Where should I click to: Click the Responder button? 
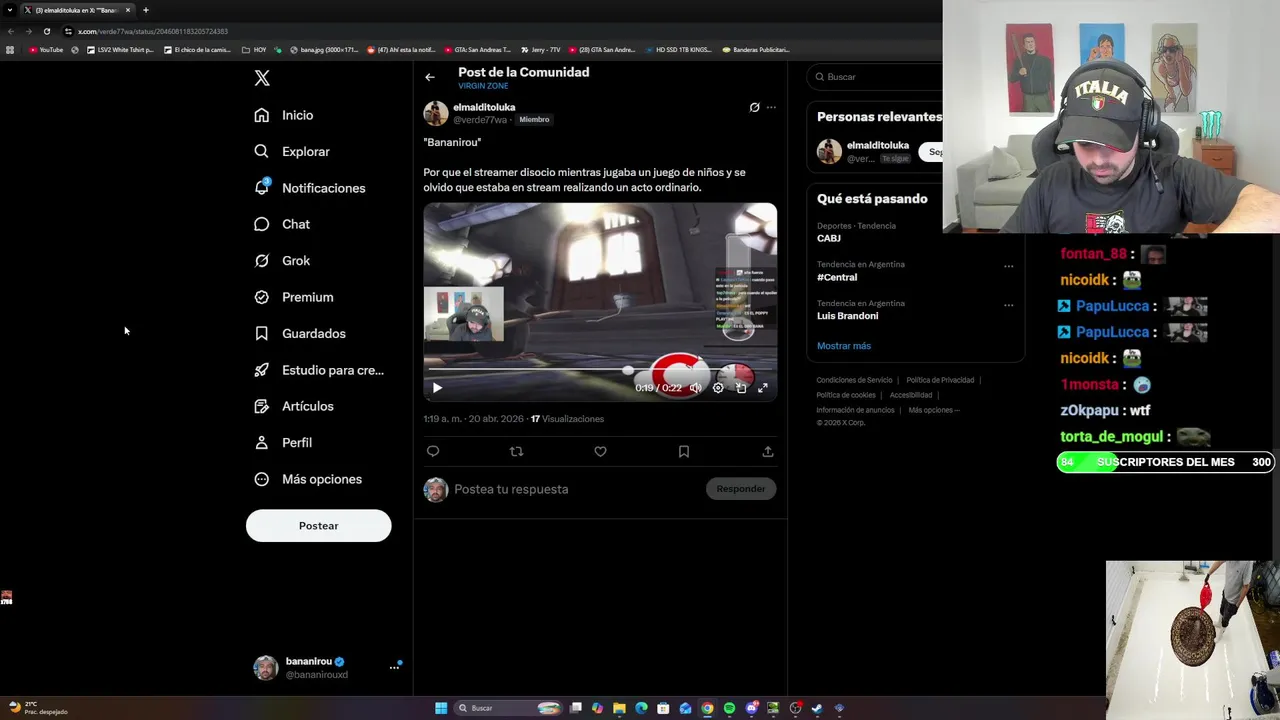[x=741, y=489]
